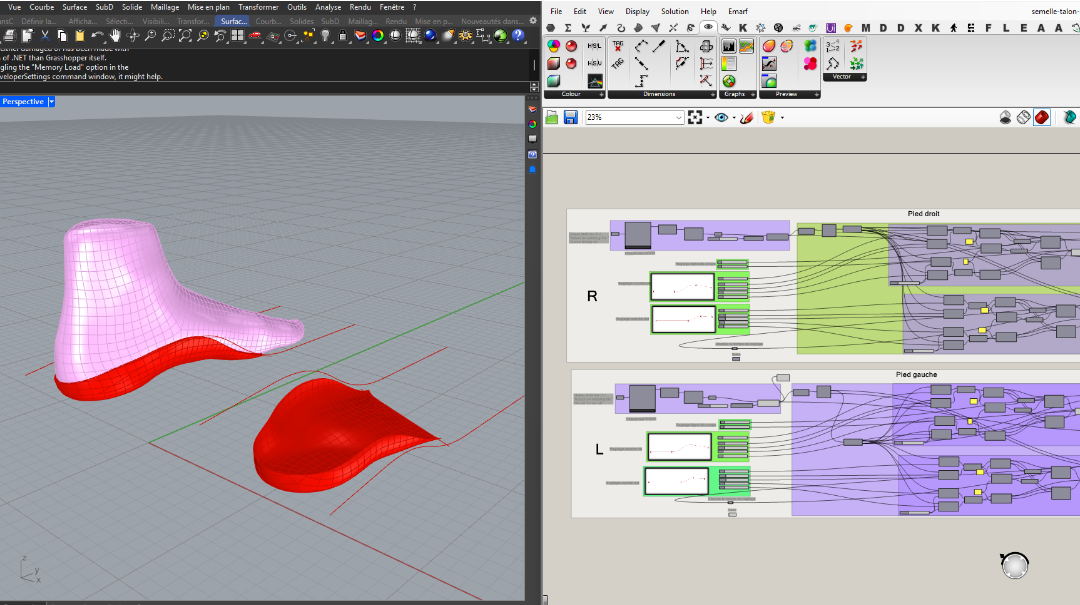The image size is (1080, 605).
Task: Expand the 23% zoom level combo box
Action: (679, 117)
